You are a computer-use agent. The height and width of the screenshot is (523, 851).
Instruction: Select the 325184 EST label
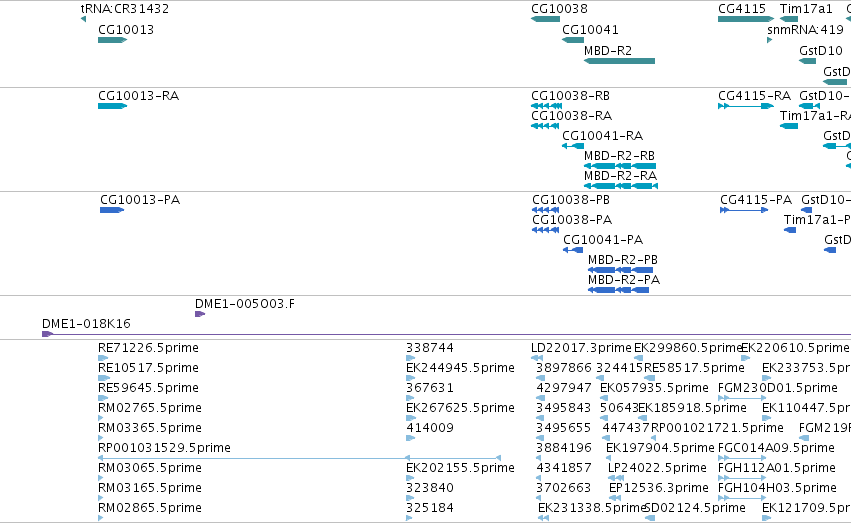point(430,508)
